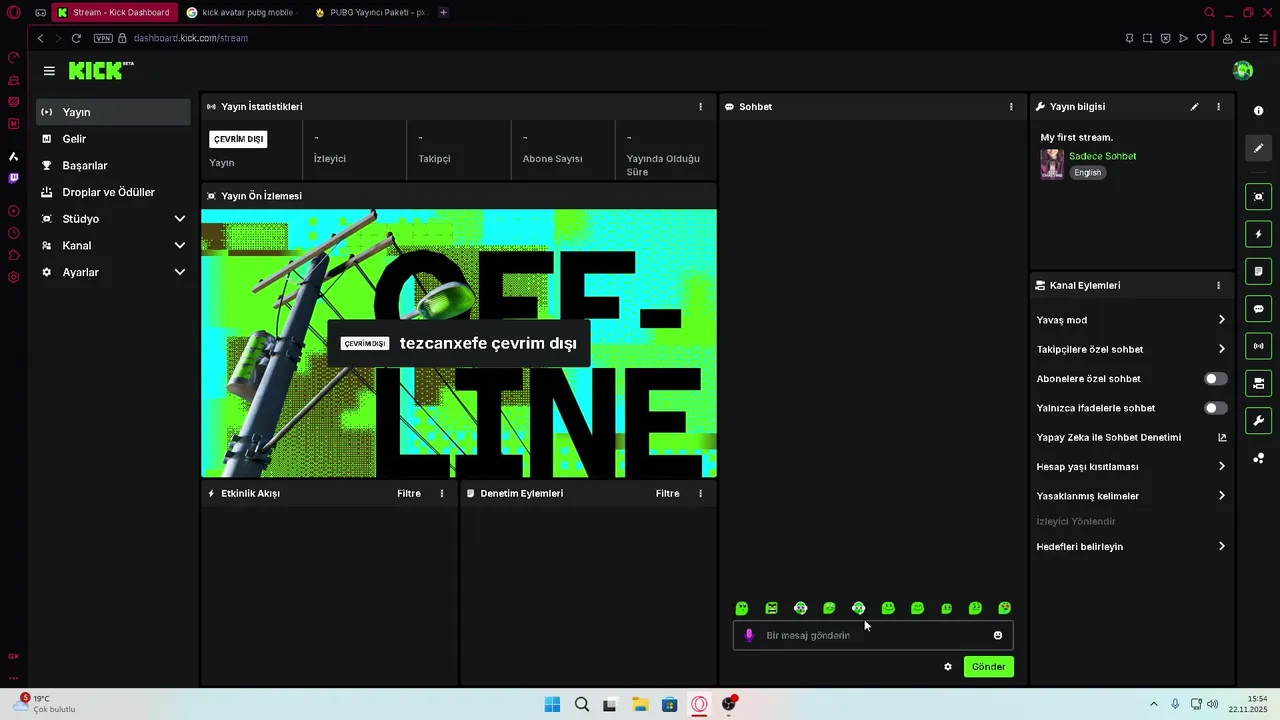The height and width of the screenshot is (720, 1280).
Task: Open Kanal Eylemleri panel options menu
Action: tap(1218, 285)
